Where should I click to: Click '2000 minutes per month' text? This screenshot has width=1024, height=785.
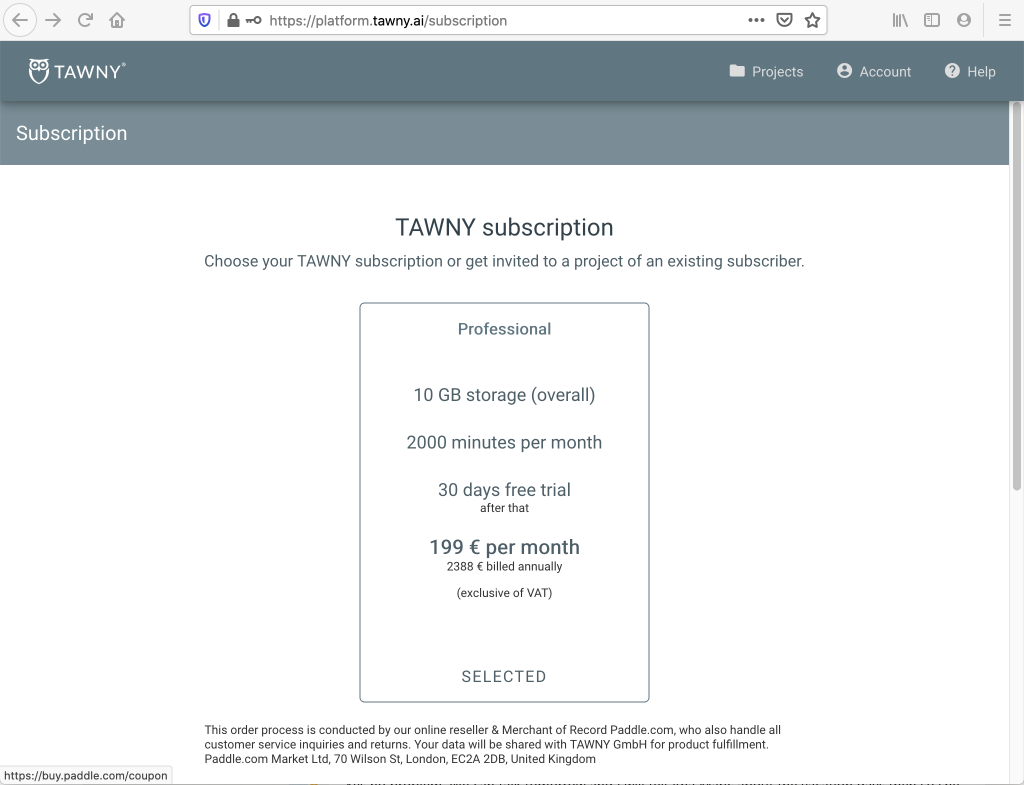click(504, 442)
